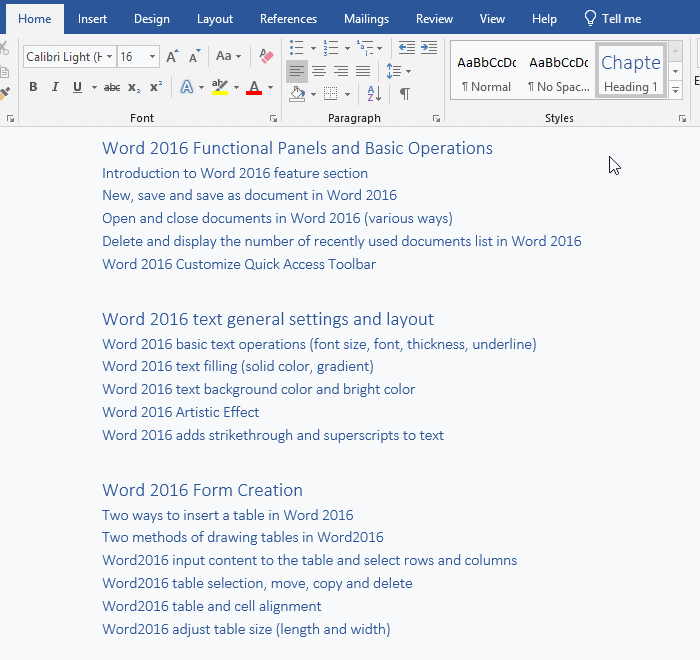This screenshot has height=660, width=700.
Task: Apply the Heading 1 style
Action: tap(630, 71)
